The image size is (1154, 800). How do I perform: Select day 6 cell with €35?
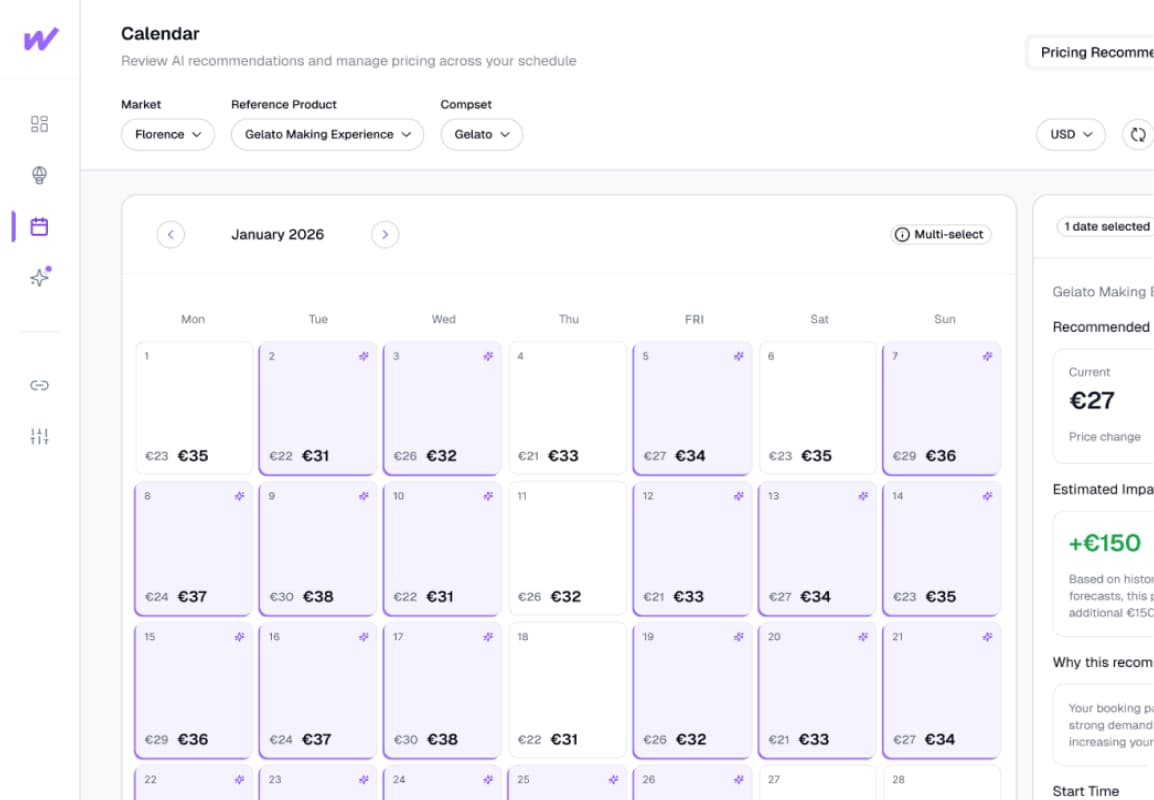pos(817,408)
